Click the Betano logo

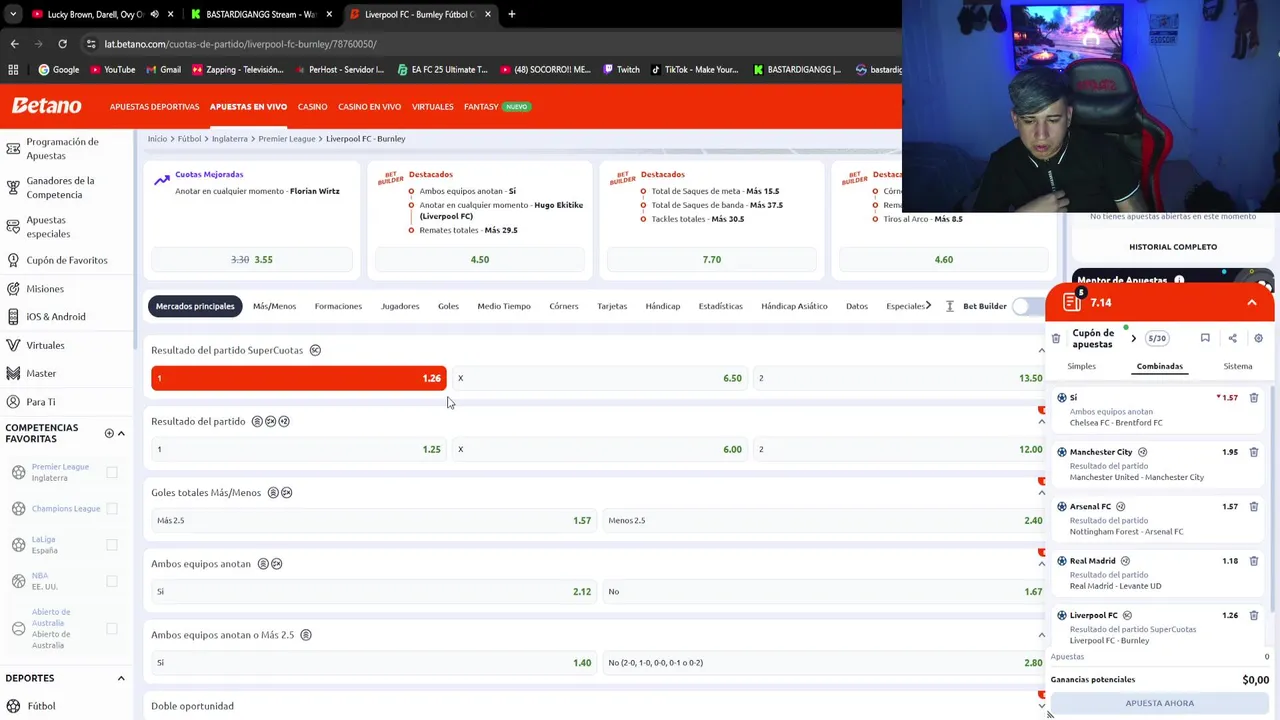(x=46, y=106)
